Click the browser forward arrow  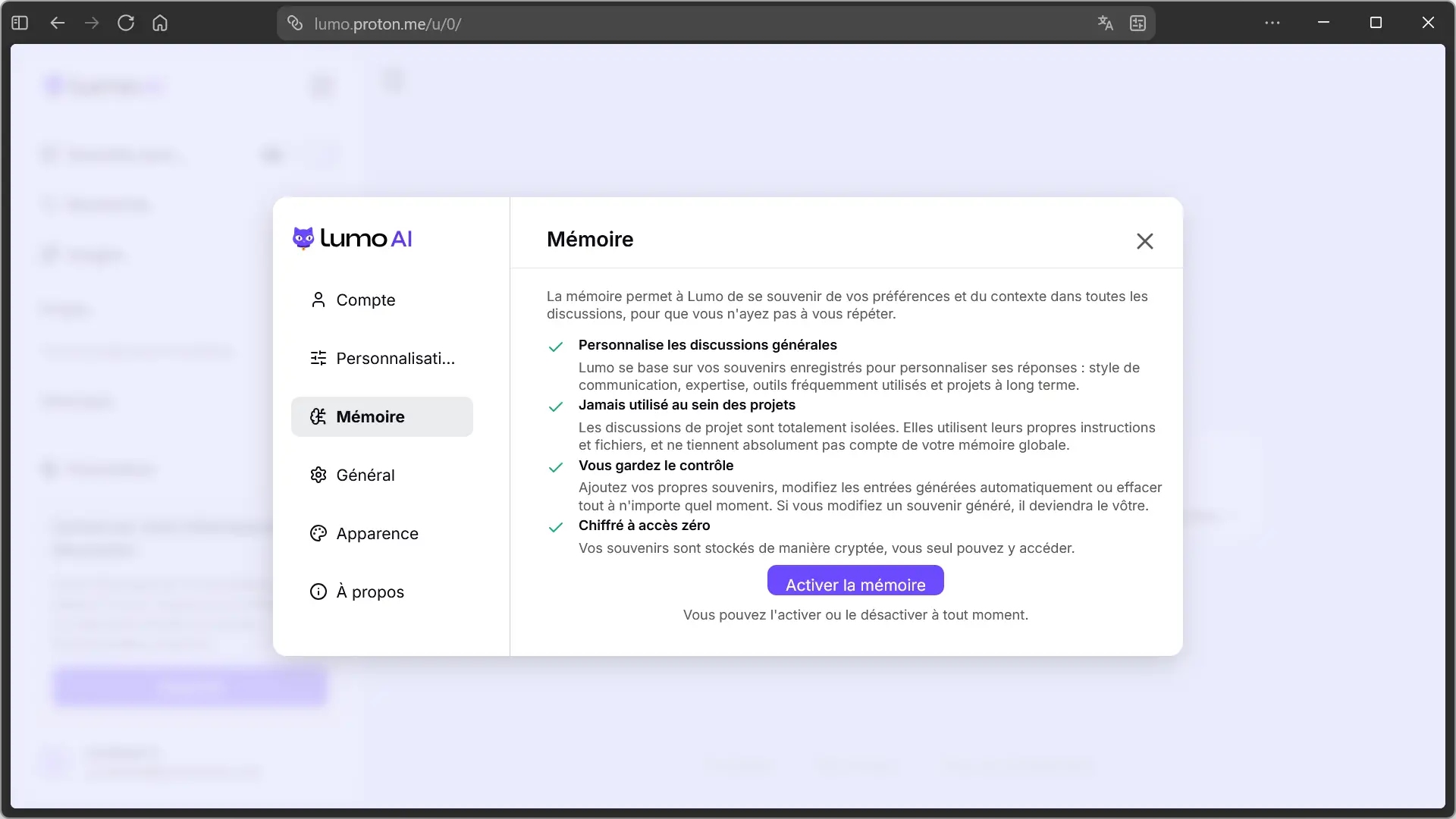pos(92,23)
